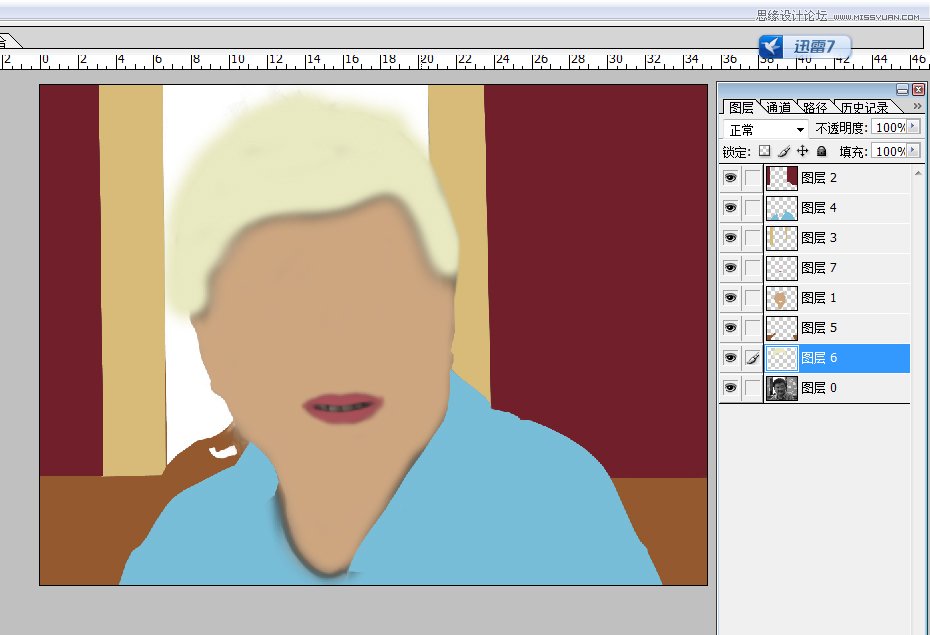Switch to the 通道 channels tab
930x635 pixels.
[778, 107]
